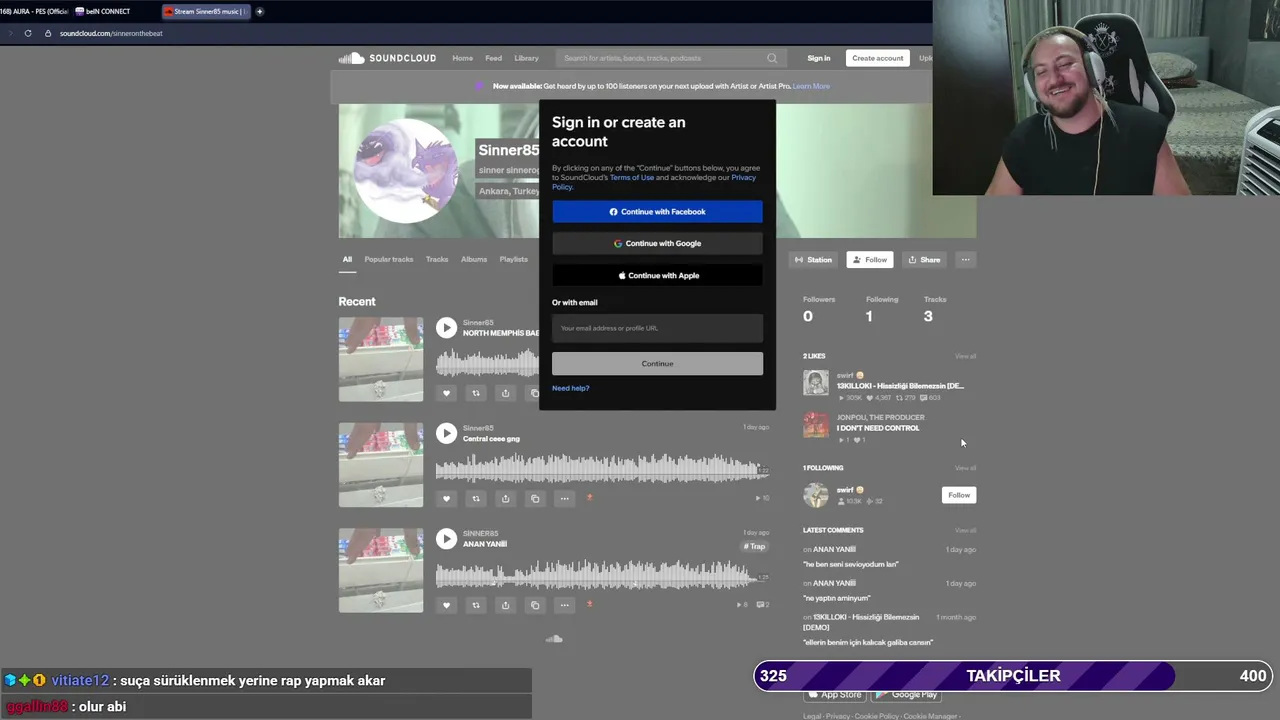Share the Central ceee gng track

point(505,498)
